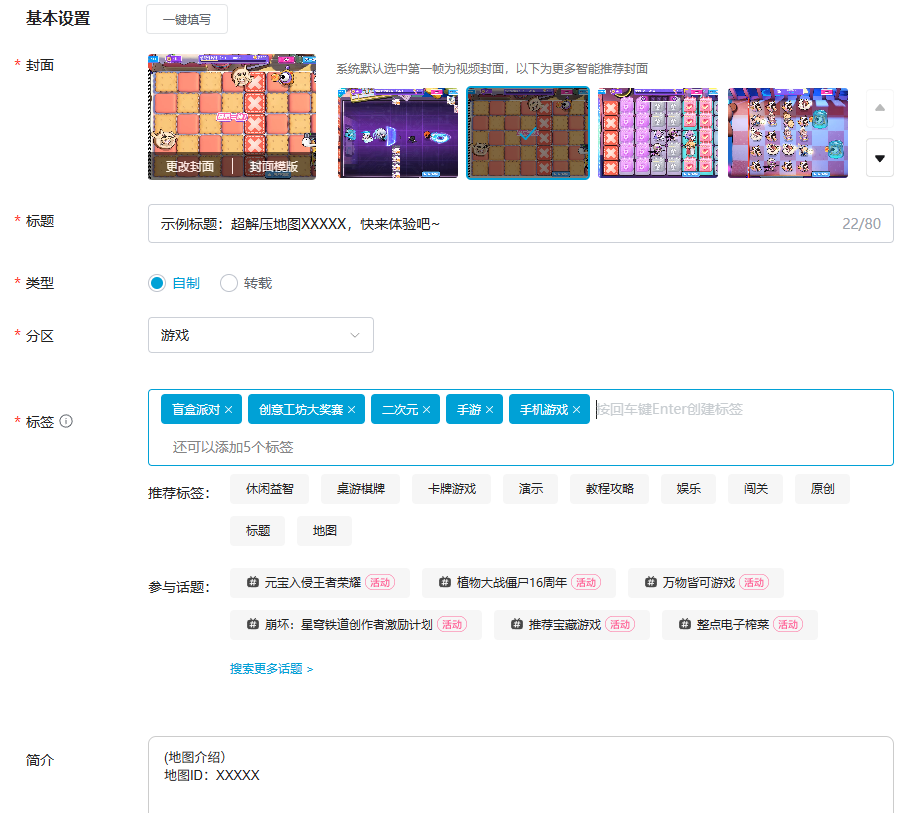
Task: Add recommended tag 桌游棋牌
Action: pyautogui.click(x=360, y=489)
